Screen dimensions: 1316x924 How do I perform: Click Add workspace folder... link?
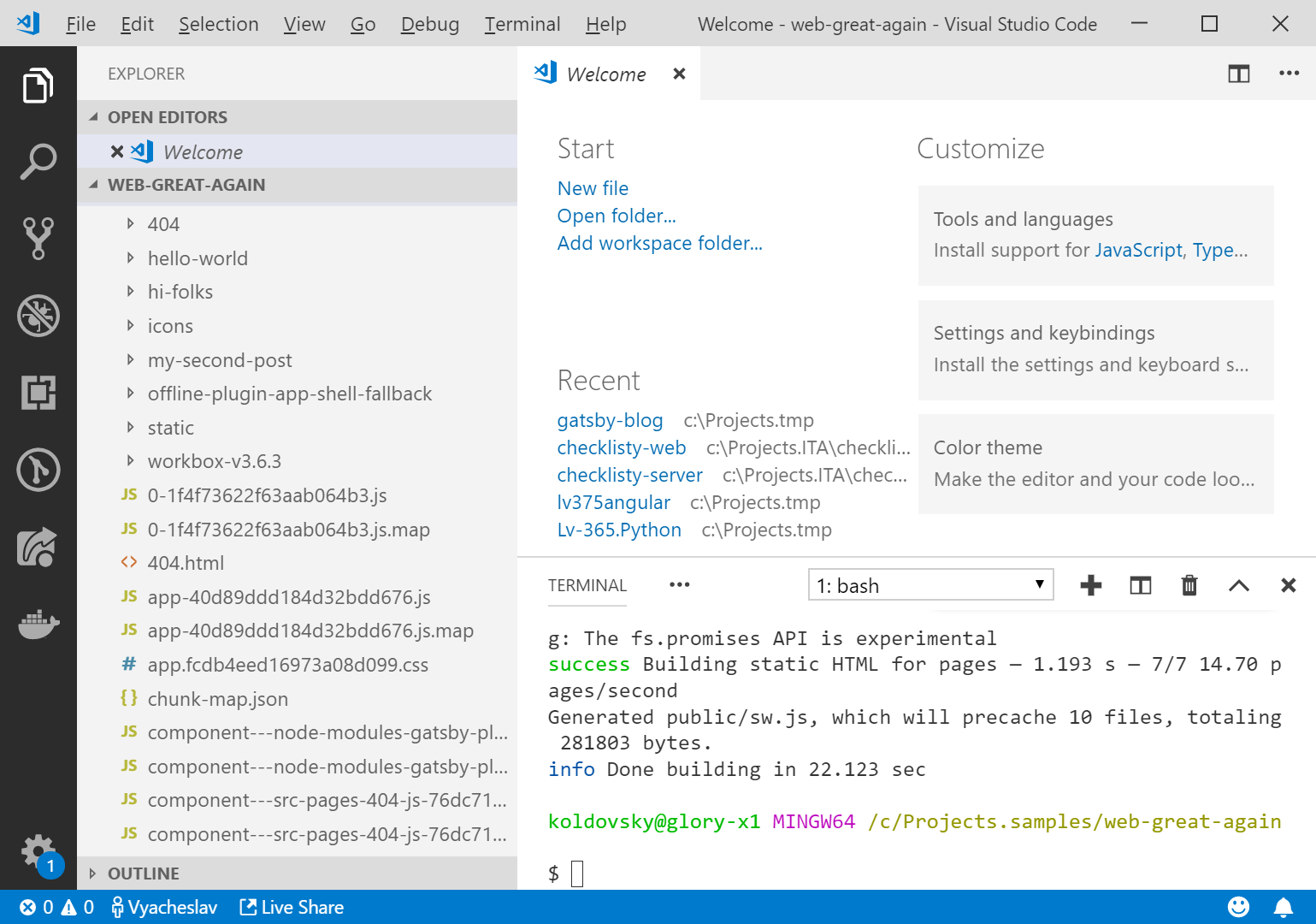click(659, 243)
